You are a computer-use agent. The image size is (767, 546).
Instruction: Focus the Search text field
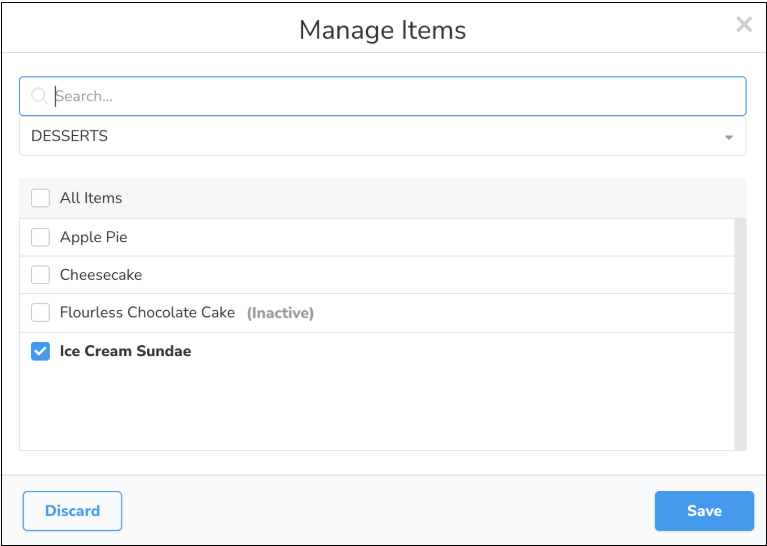click(x=390, y=97)
